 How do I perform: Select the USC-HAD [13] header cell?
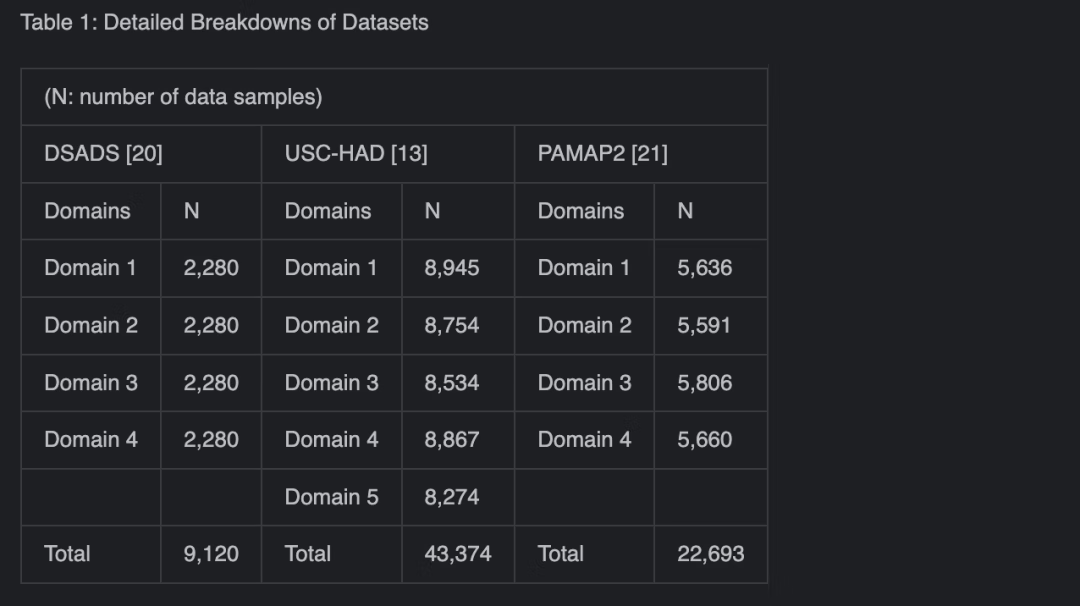click(356, 154)
